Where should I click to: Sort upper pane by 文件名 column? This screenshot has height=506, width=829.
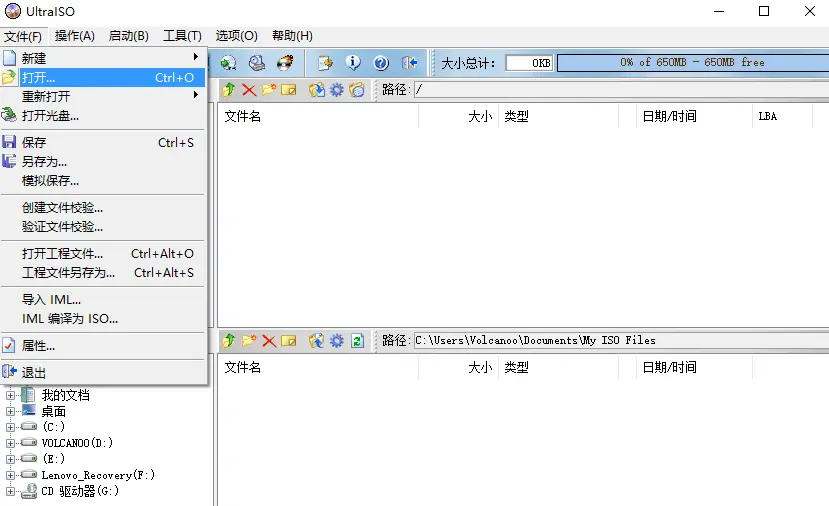318,116
